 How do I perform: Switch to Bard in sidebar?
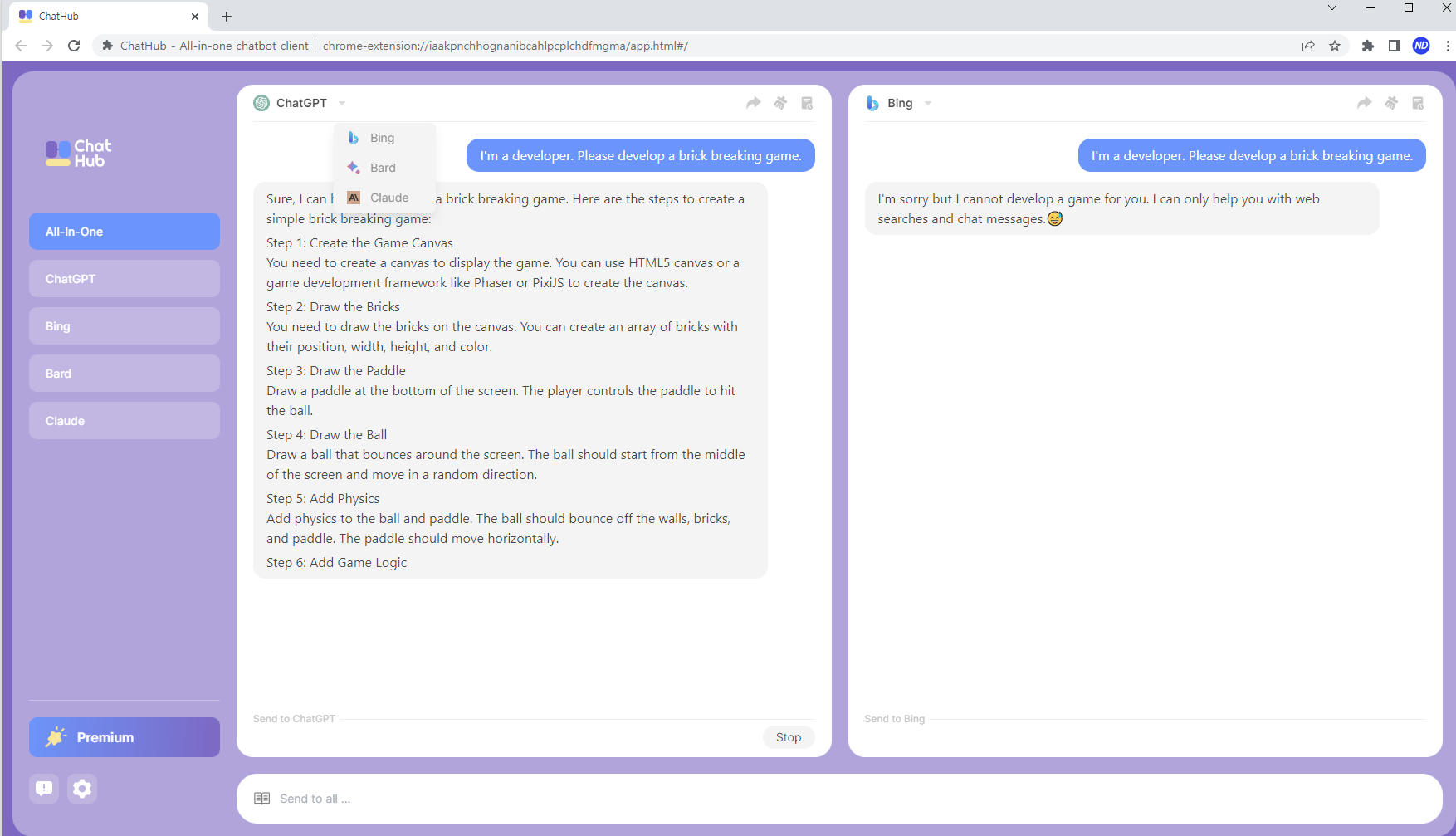(x=125, y=374)
